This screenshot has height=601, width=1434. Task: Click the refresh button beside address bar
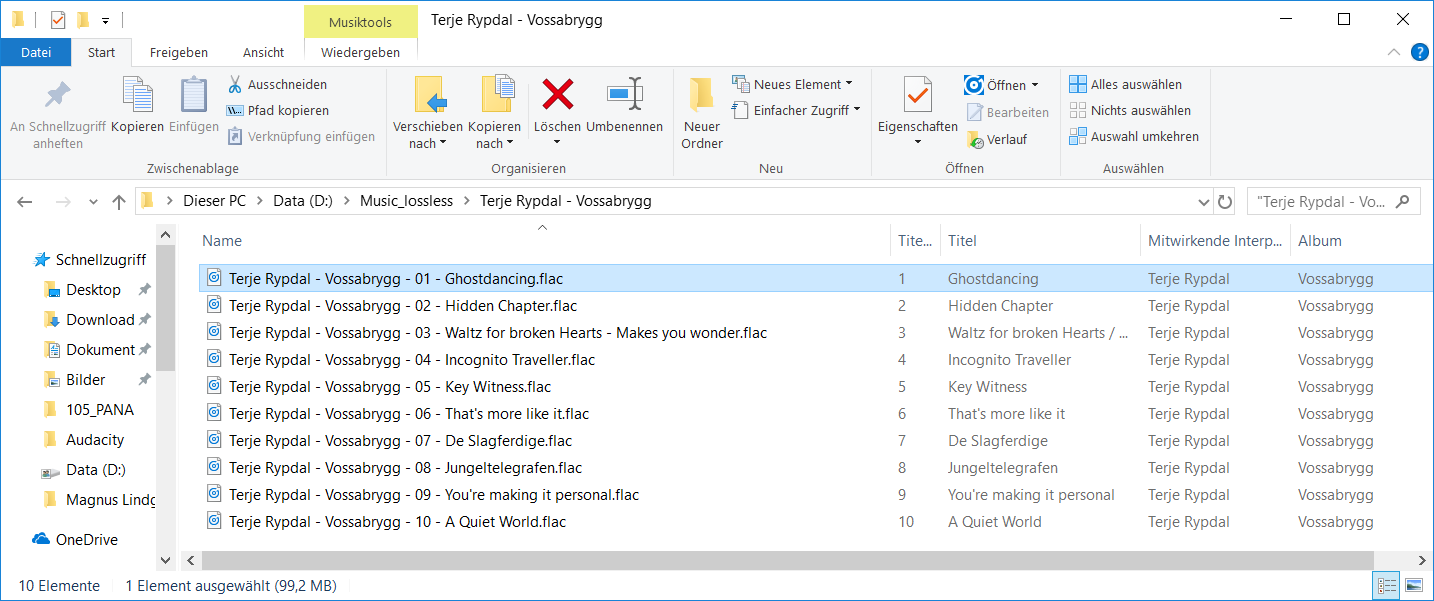pyautogui.click(x=1225, y=201)
